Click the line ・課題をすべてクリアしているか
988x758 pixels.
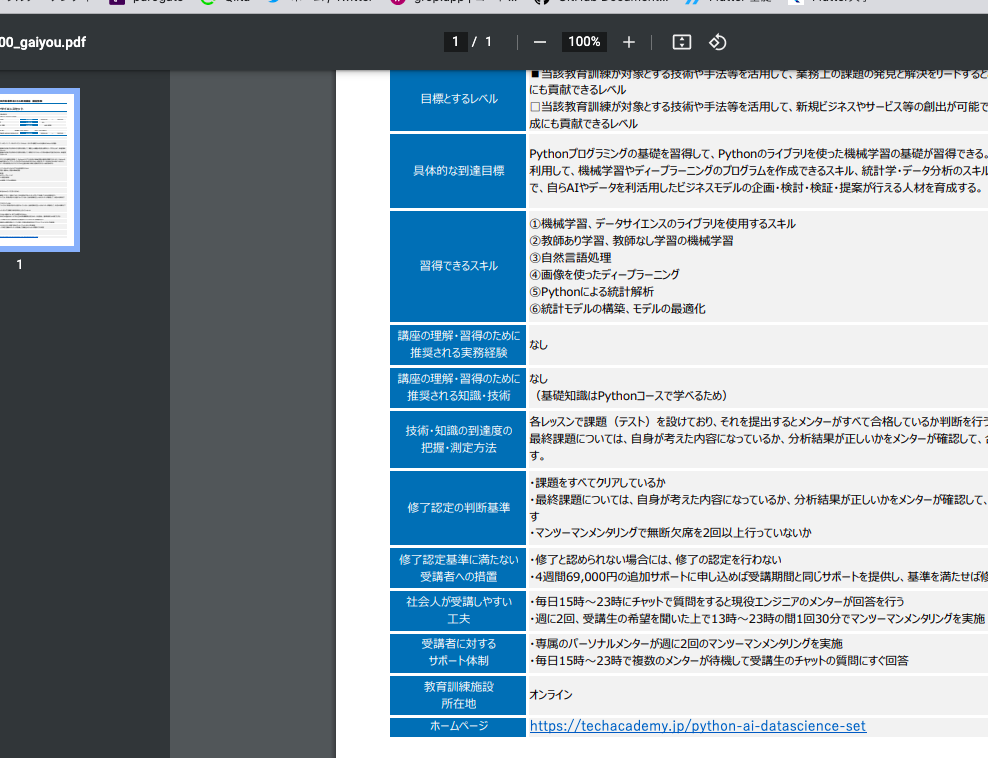597,483
